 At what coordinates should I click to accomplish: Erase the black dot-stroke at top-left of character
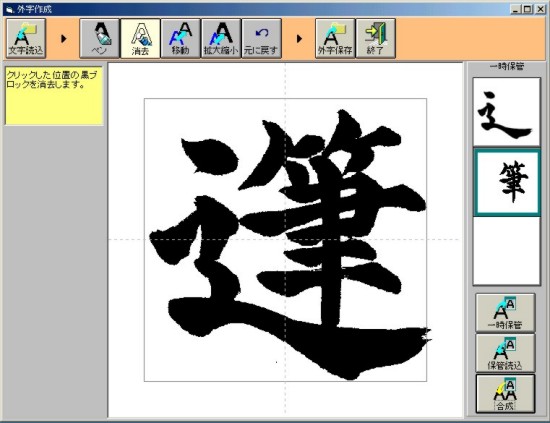coord(209,156)
